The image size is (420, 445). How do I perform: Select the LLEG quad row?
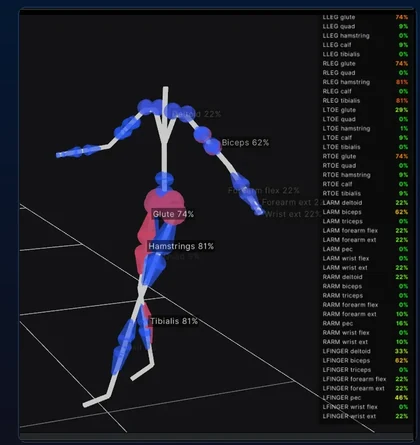[x=365, y=26]
